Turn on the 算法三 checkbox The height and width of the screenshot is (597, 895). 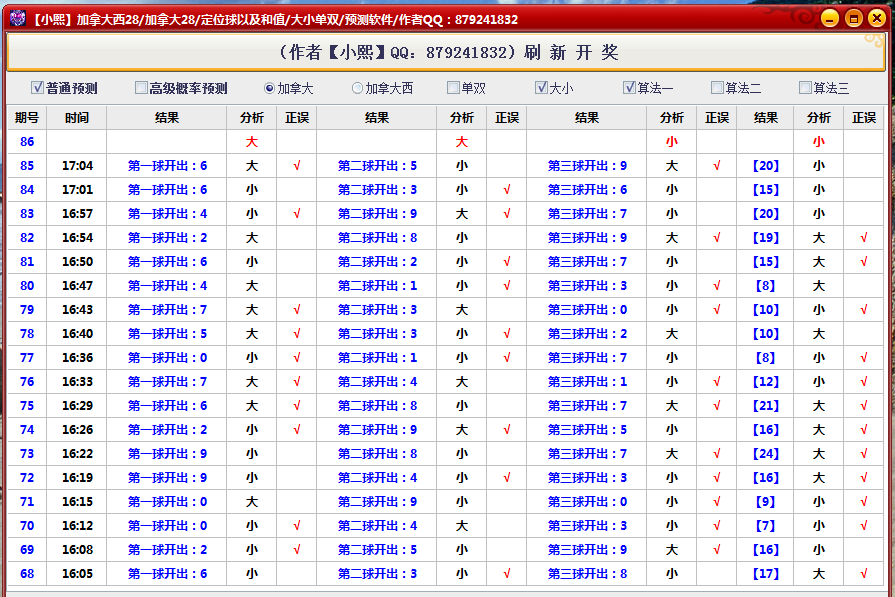[805, 88]
